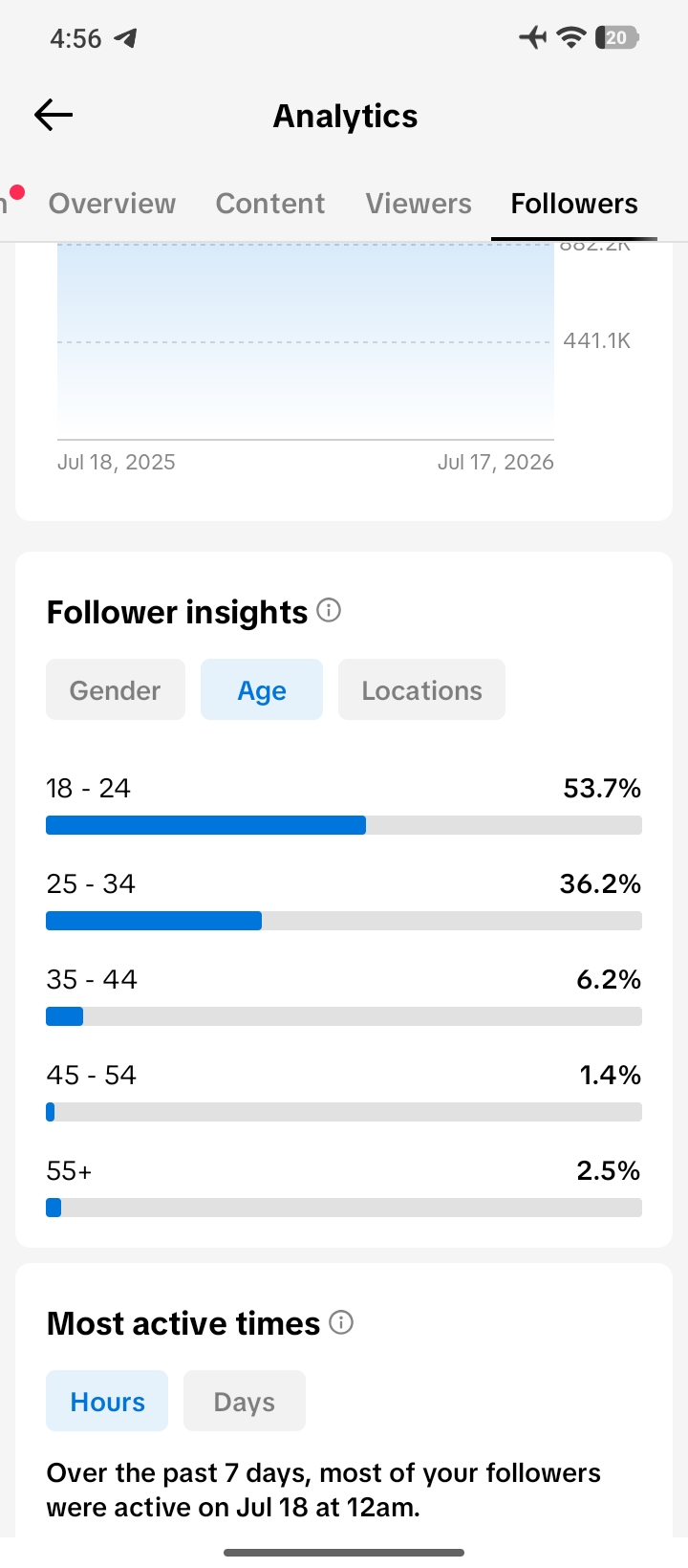Switch active times to Days

[245, 1401]
